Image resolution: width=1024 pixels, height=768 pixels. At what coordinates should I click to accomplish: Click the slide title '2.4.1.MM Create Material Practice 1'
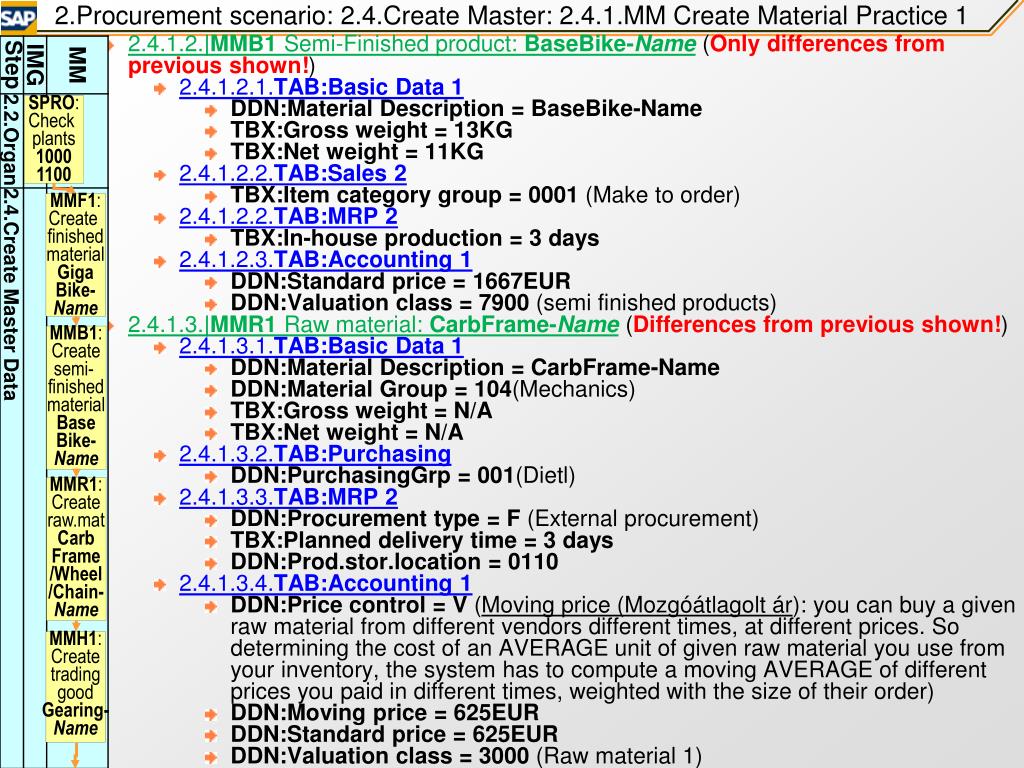(x=763, y=16)
